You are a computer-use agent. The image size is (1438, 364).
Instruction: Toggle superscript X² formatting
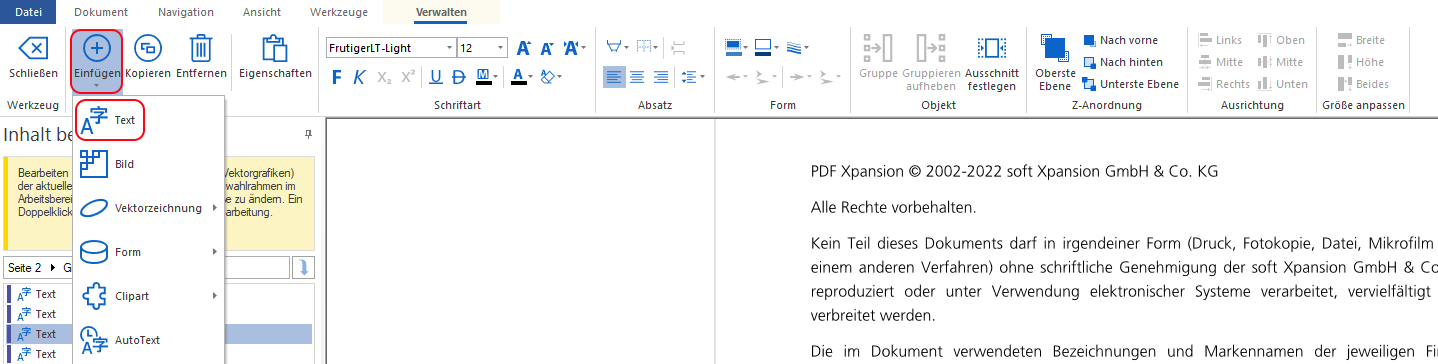tap(408, 77)
